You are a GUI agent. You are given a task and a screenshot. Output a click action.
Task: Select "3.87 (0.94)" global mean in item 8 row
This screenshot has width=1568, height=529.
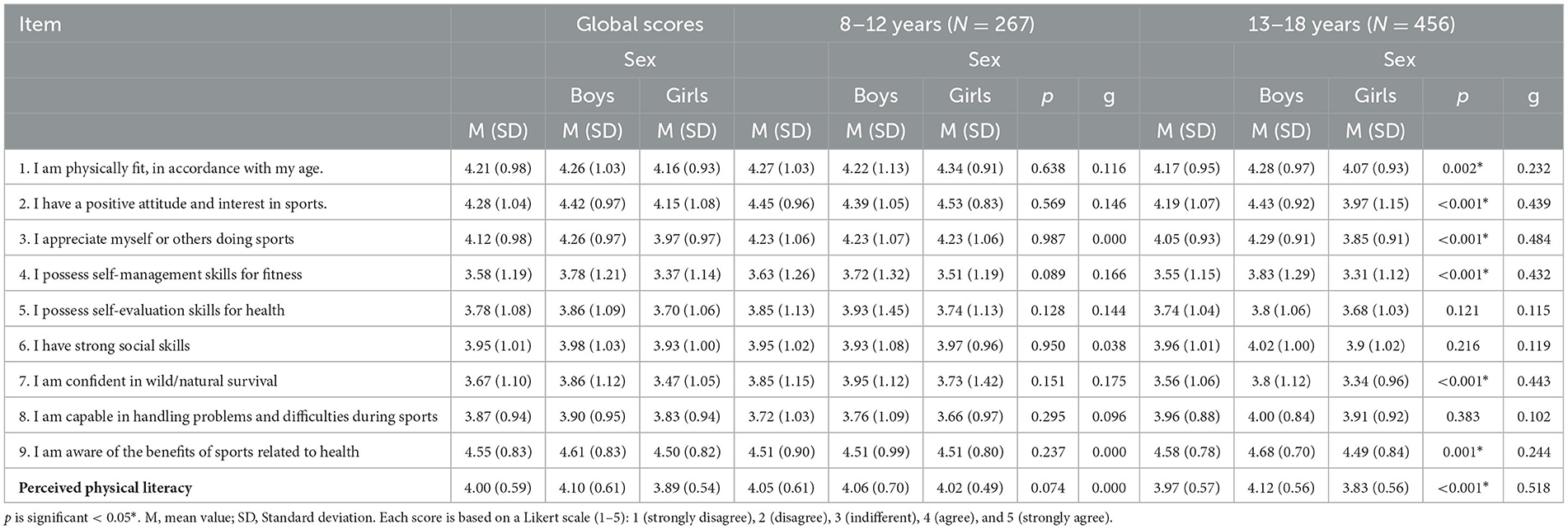(x=498, y=416)
